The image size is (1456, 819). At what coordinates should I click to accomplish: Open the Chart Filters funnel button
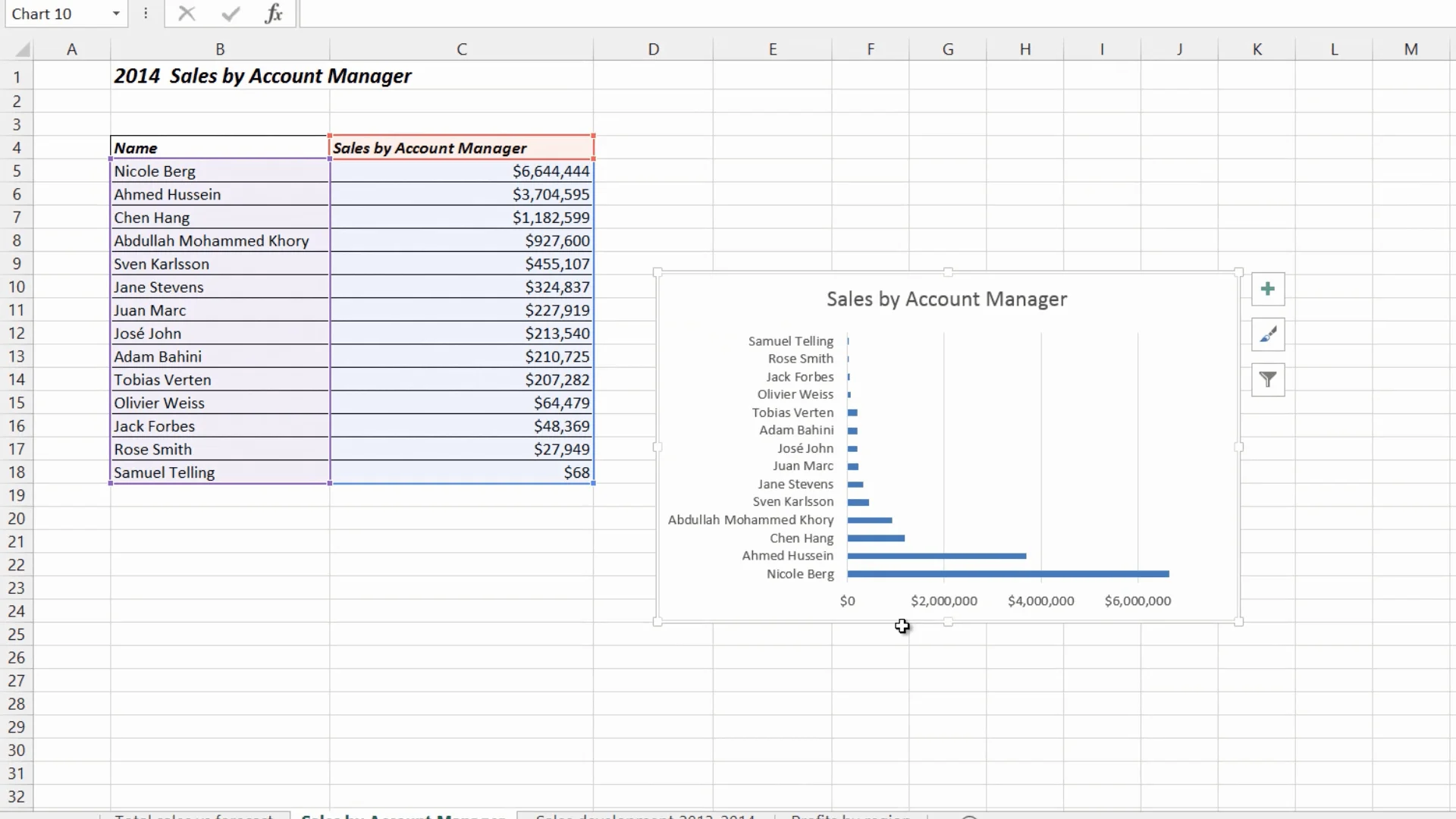point(1268,379)
